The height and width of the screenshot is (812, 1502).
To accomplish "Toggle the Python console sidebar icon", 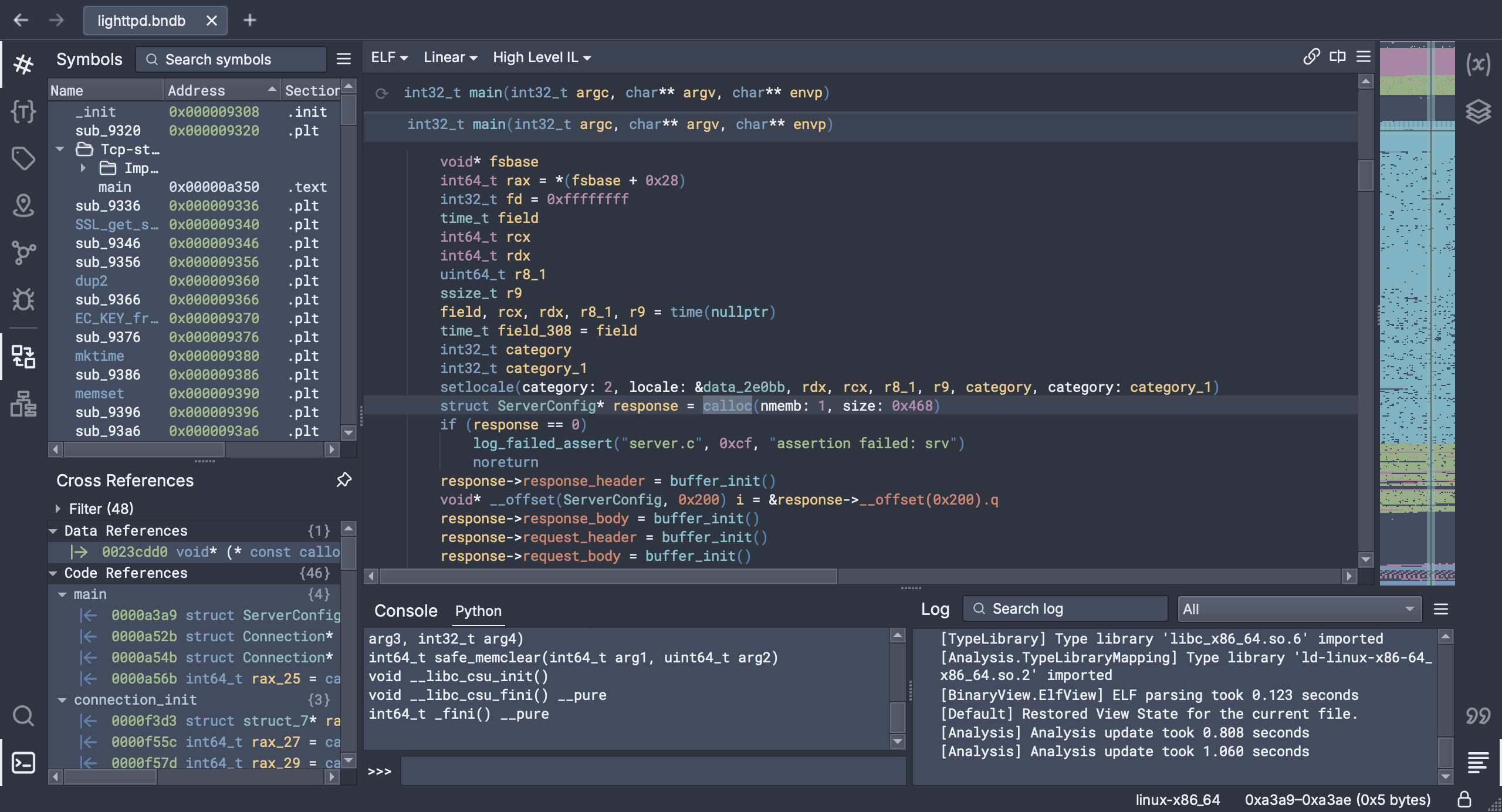I will click(x=23, y=763).
